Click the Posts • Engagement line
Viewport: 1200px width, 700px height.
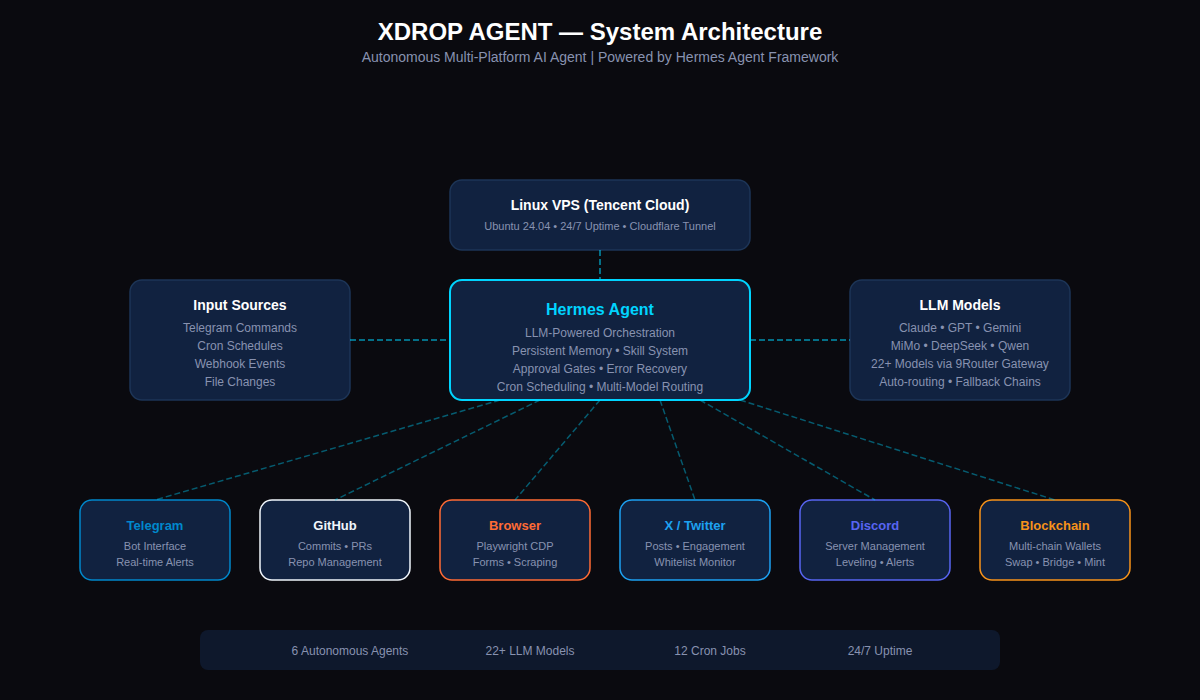point(695,546)
